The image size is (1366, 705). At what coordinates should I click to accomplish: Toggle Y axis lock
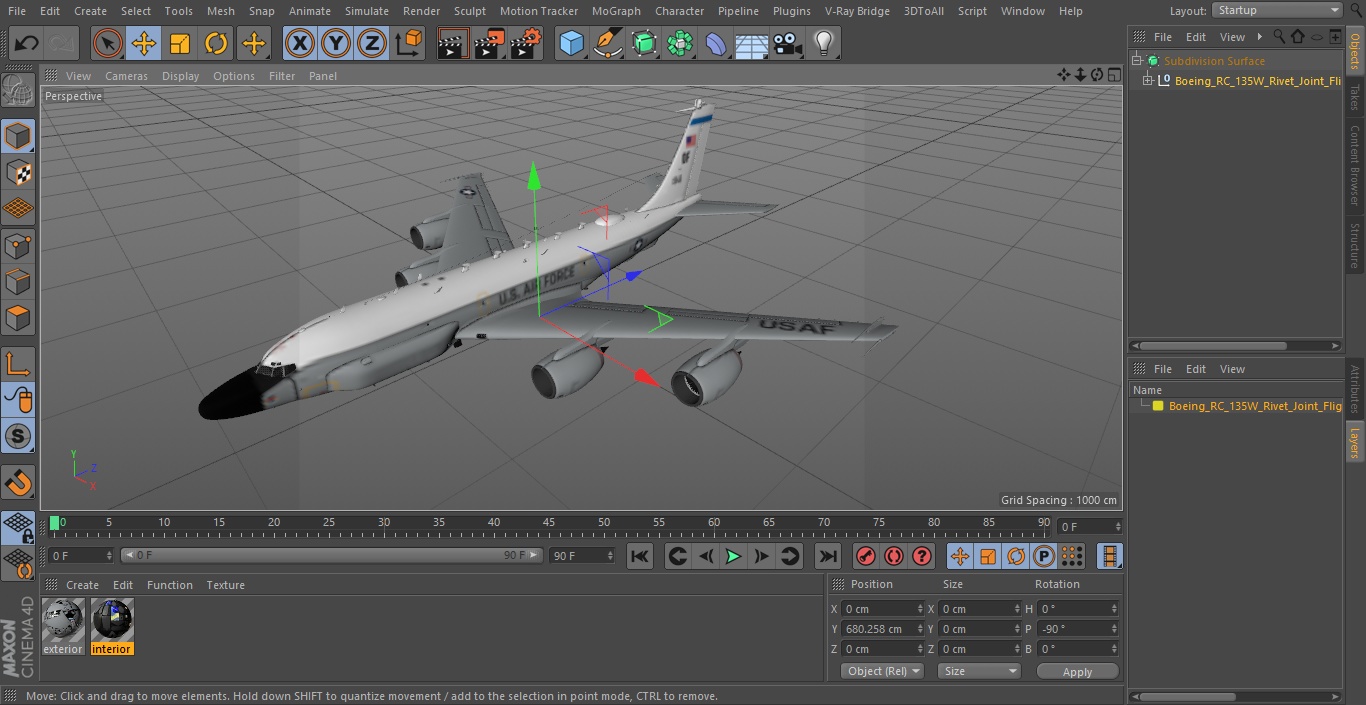336,43
